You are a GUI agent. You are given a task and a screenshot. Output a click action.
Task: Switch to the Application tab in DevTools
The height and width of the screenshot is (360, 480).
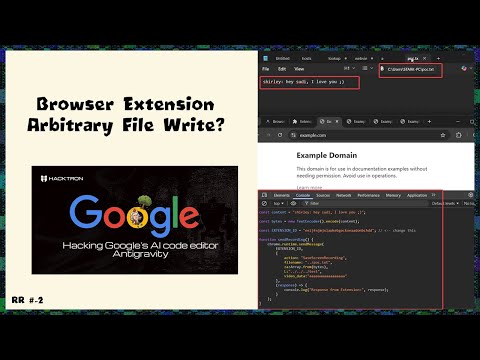(417, 195)
